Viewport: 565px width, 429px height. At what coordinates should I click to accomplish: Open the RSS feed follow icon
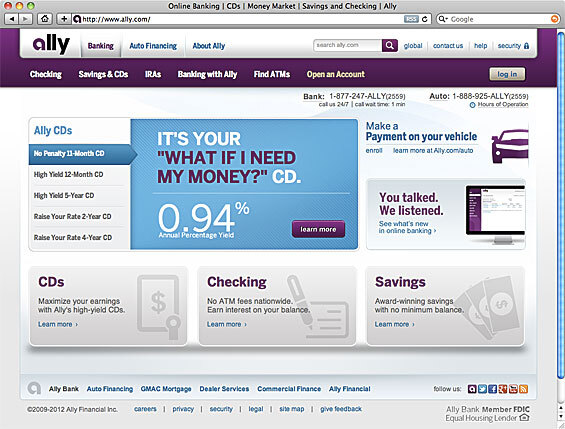click(524, 389)
